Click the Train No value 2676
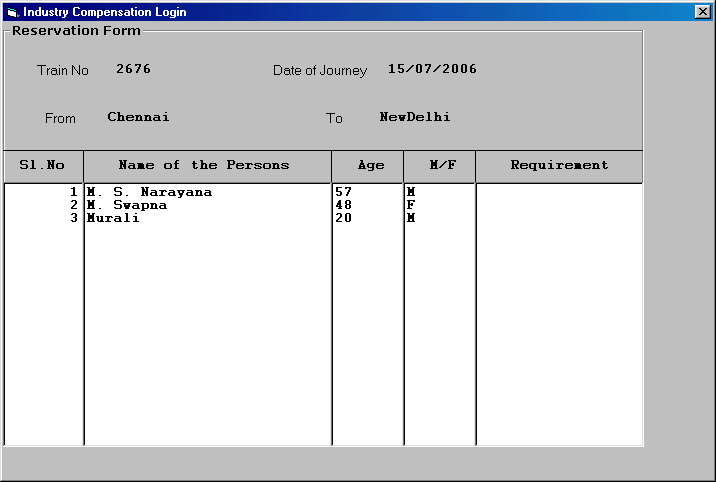The image size is (716, 482). click(133, 69)
